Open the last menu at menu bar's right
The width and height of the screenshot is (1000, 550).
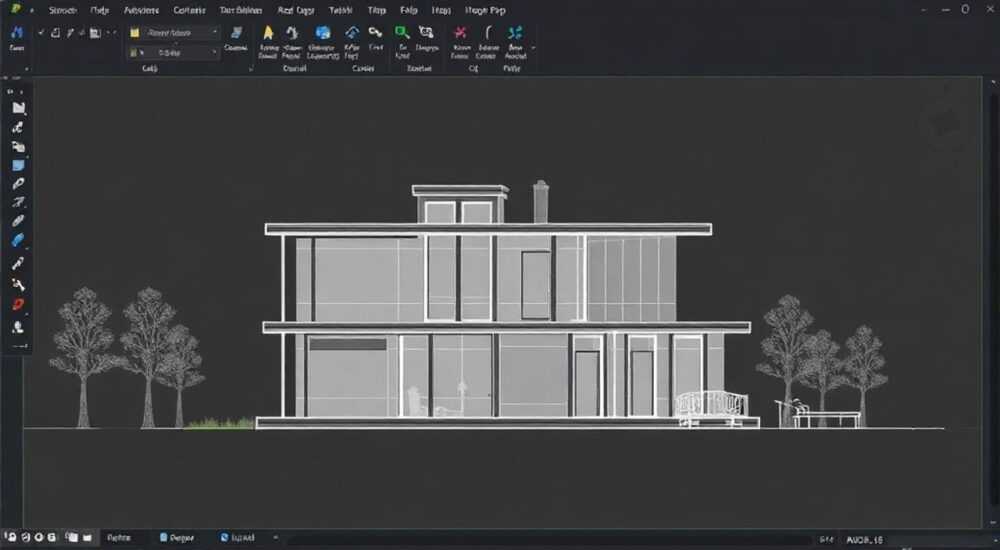(x=485, y=10)
